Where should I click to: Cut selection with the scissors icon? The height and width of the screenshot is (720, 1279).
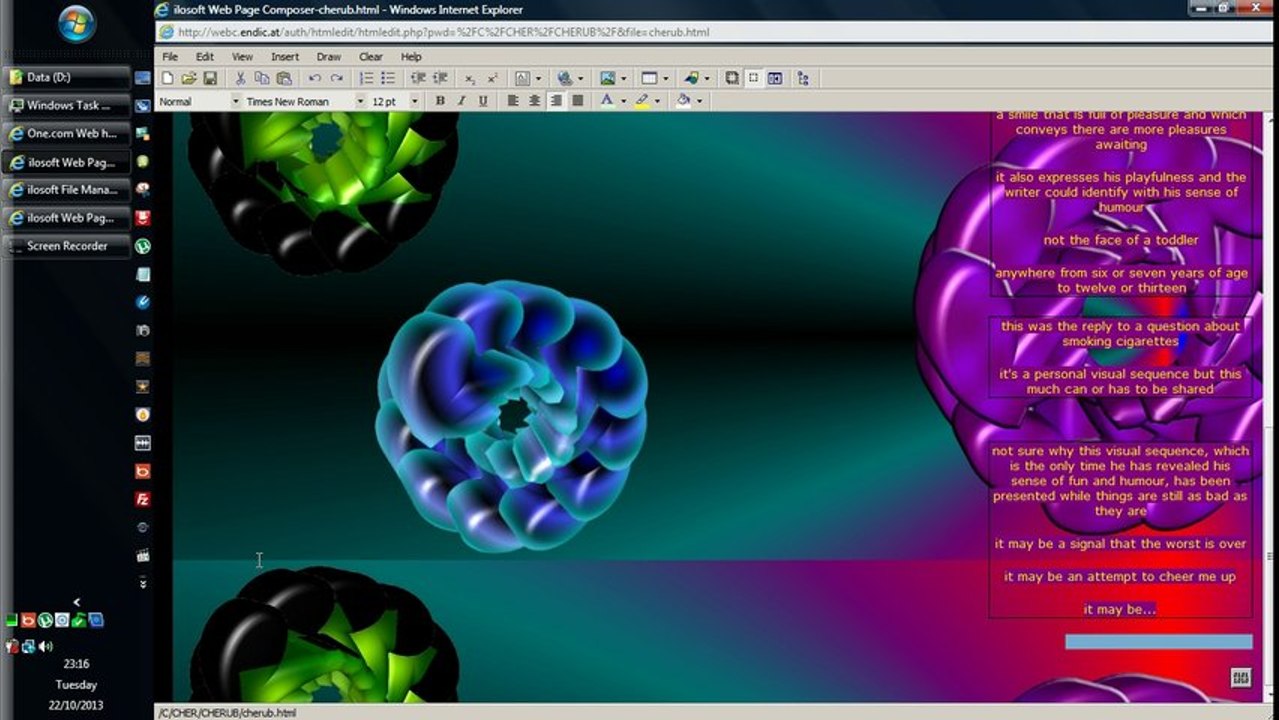click(240, 78)
